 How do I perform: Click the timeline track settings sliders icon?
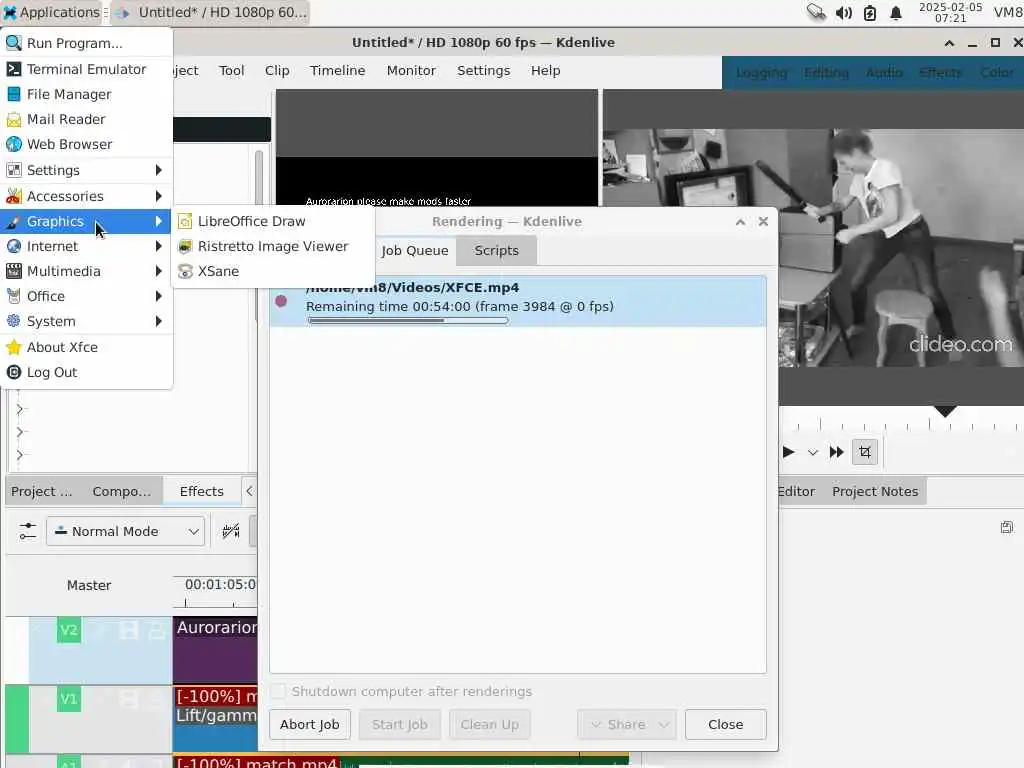pyautogui.click(x=27, y=531)
